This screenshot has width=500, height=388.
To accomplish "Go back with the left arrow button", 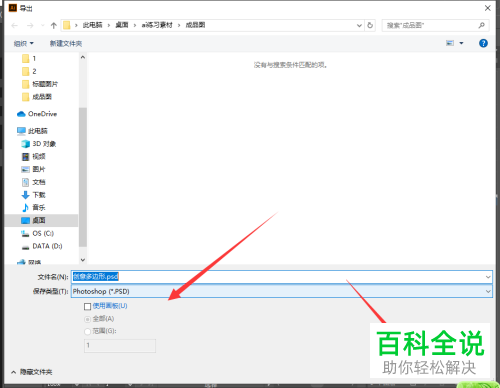I will (x=14, y=25).
